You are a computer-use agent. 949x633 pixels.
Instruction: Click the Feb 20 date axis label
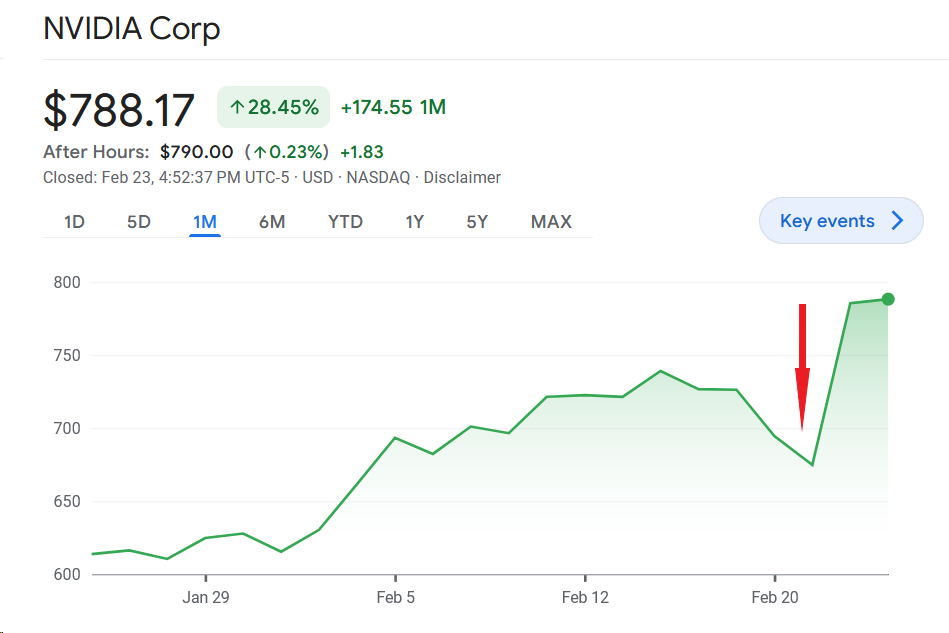(x=775, y=598)
